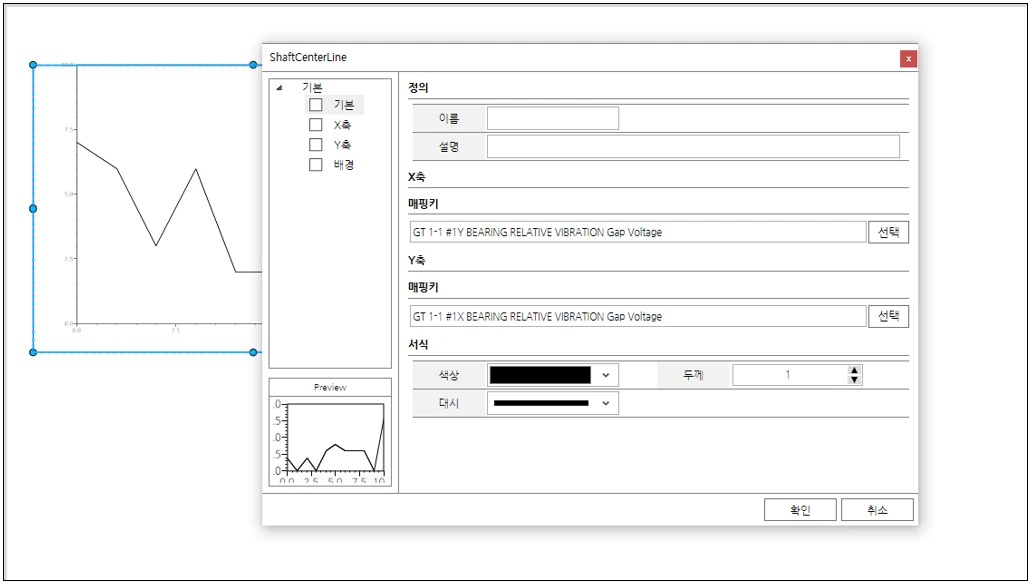
Task: Increase 두께 value with up arrow
Action: (x=854, y=370)
